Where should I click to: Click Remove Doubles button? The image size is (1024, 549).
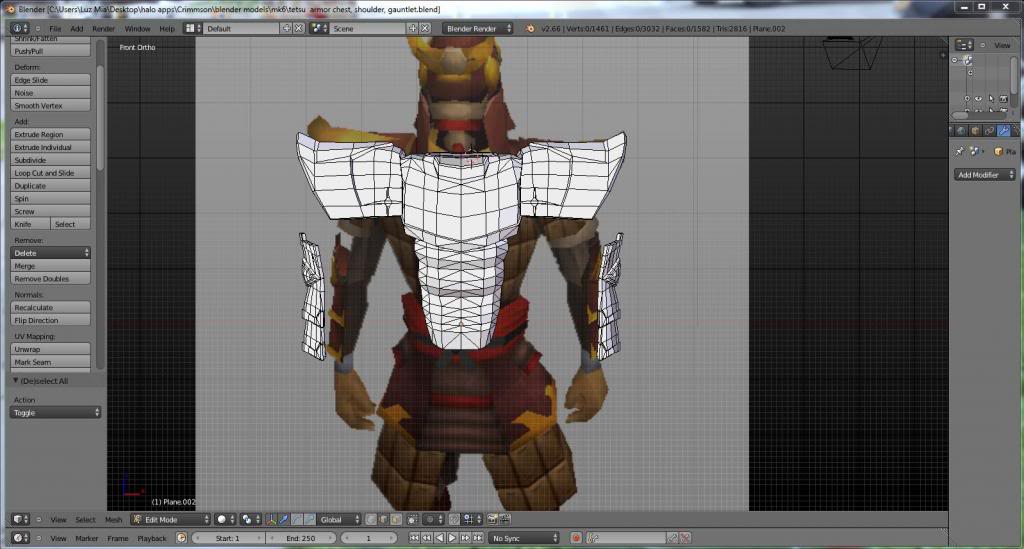tap(50, 279)
